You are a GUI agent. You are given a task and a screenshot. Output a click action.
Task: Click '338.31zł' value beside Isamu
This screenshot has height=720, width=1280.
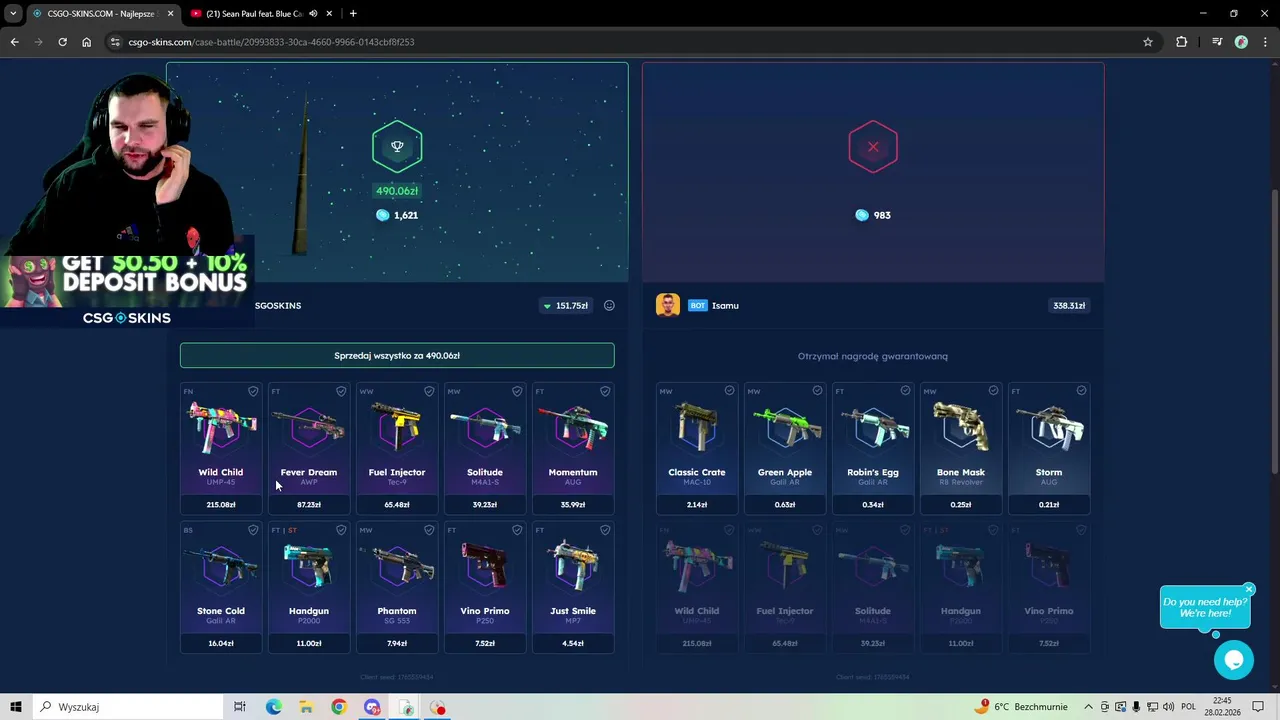(1069, 306)
